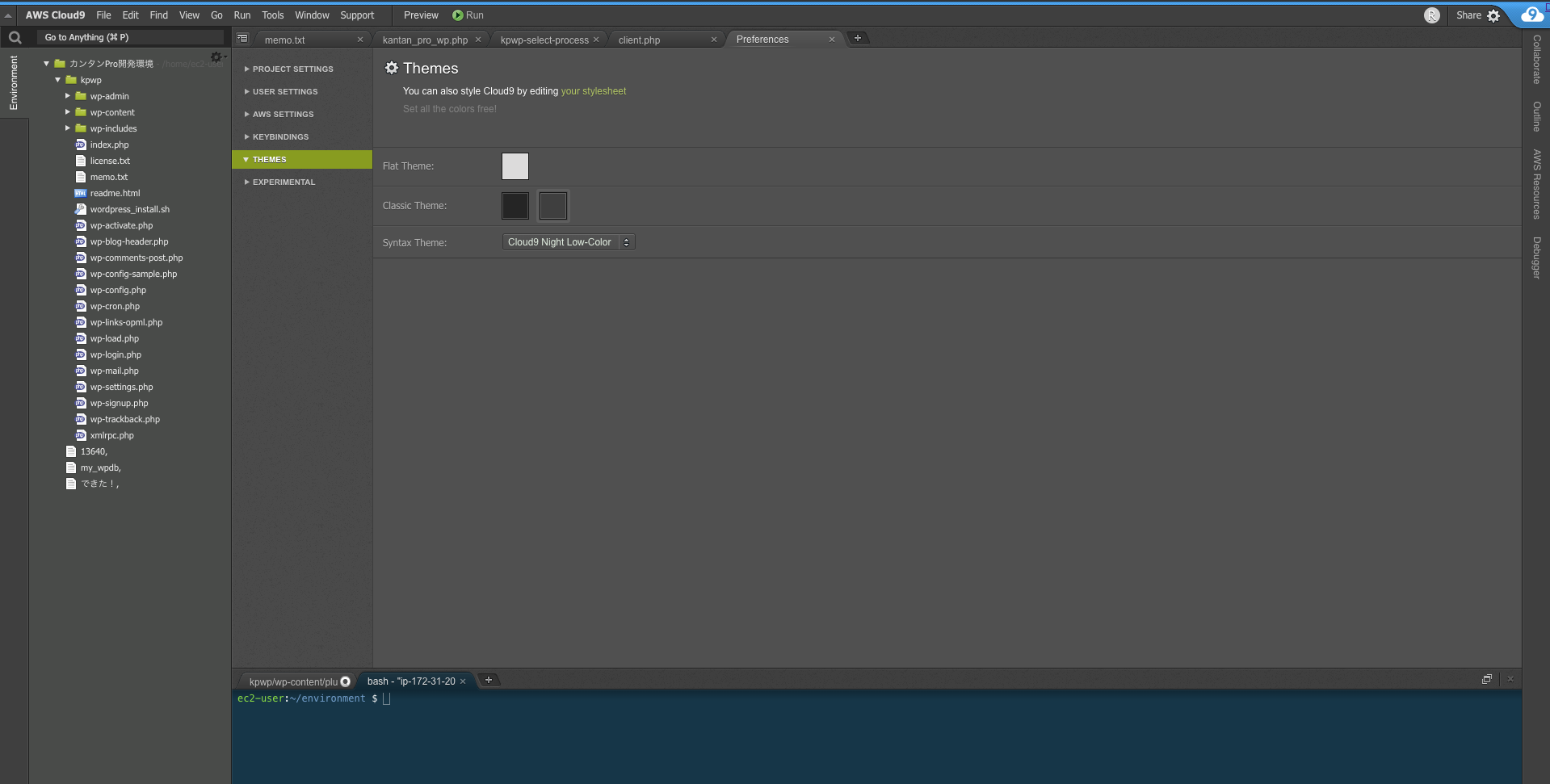1550x784 pixels.
Task: Maximize the console panel icon
Action: point(1487,679)
